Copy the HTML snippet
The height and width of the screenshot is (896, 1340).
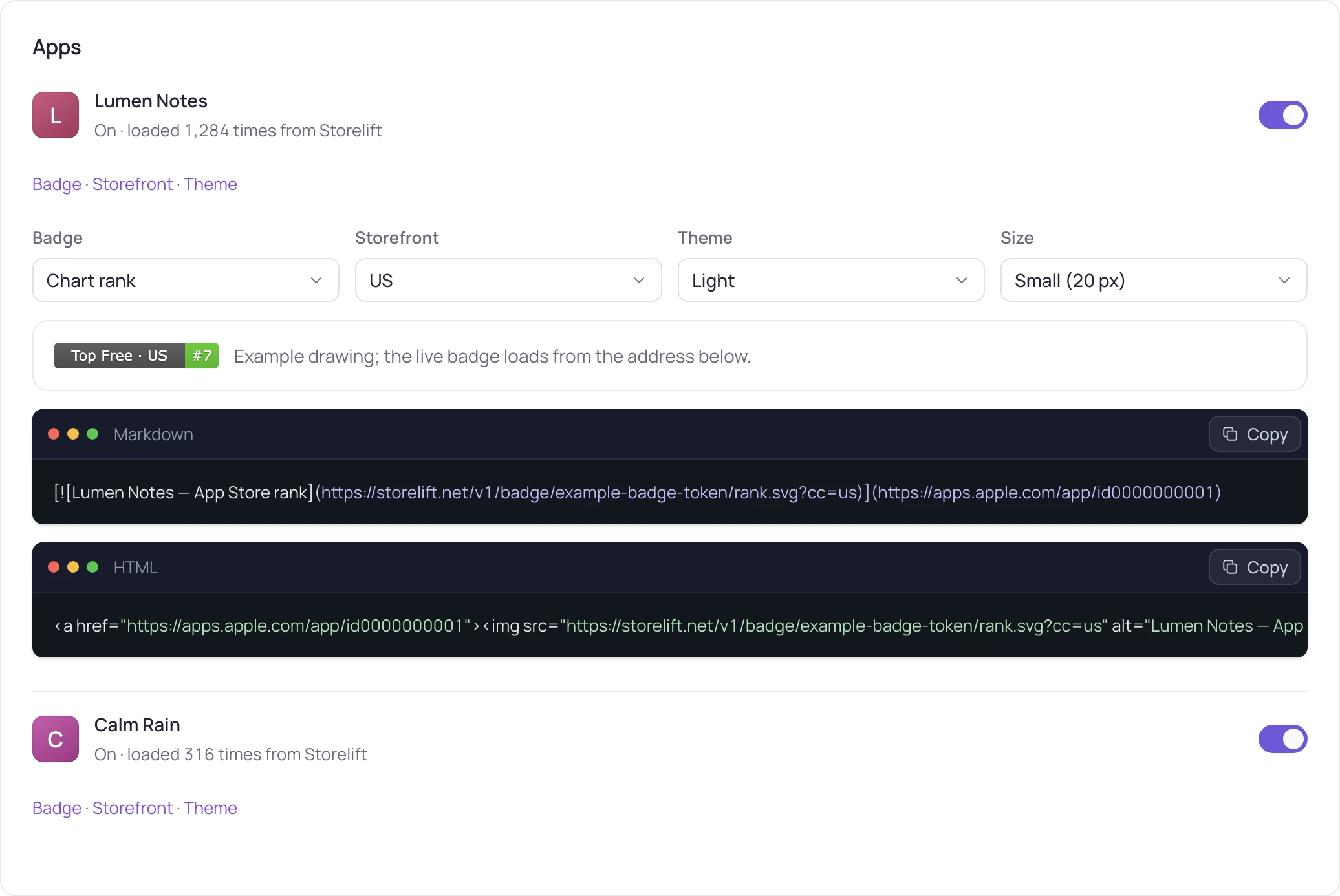tap(1255, 567)
